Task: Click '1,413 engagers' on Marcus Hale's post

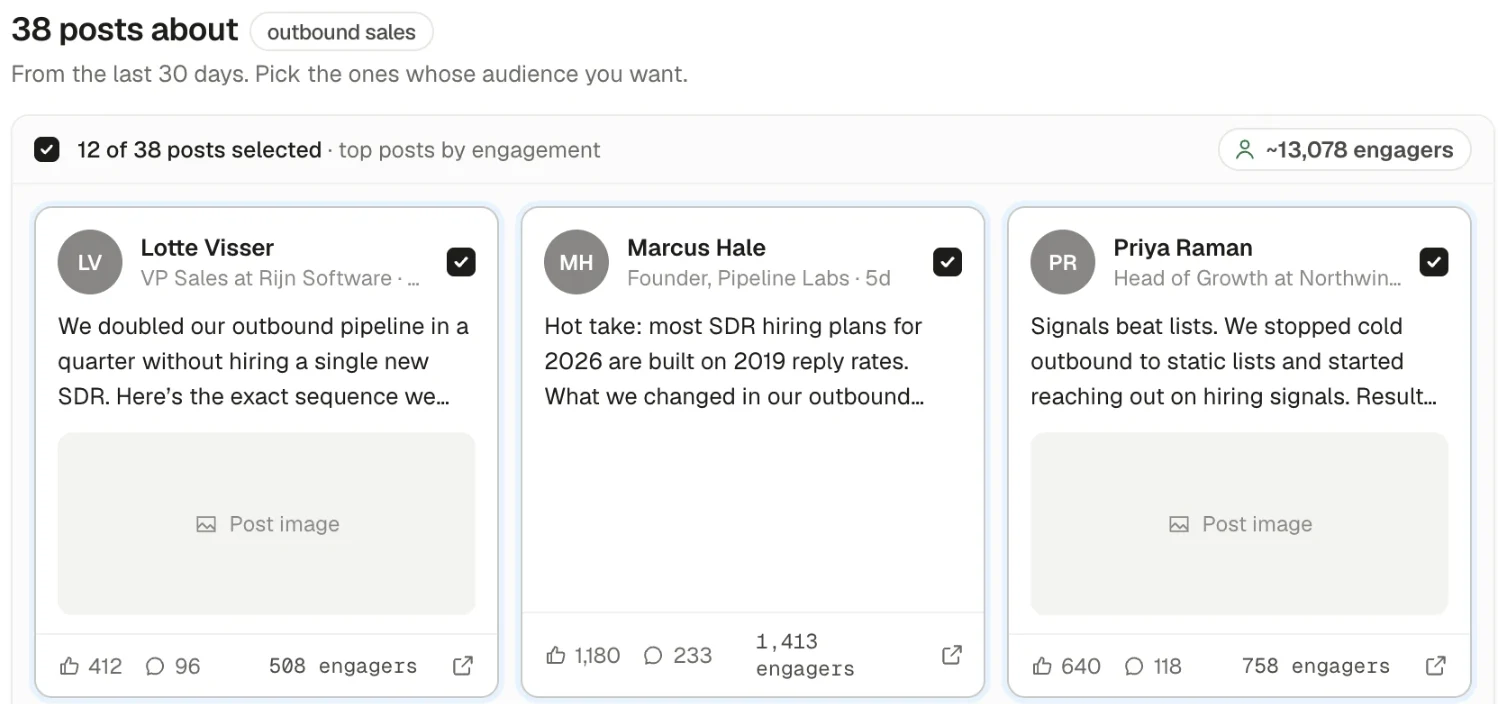Action: pyautogui.click(x=805, y=655)
